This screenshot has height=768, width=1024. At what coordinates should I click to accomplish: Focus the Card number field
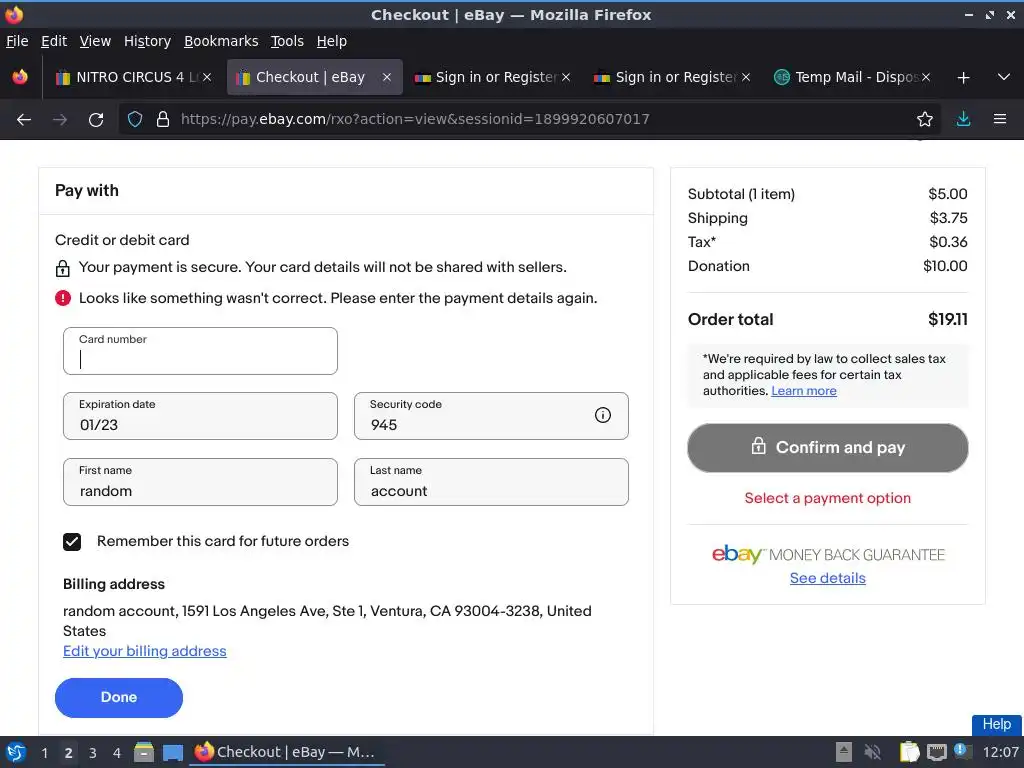(x=200, y=351)
